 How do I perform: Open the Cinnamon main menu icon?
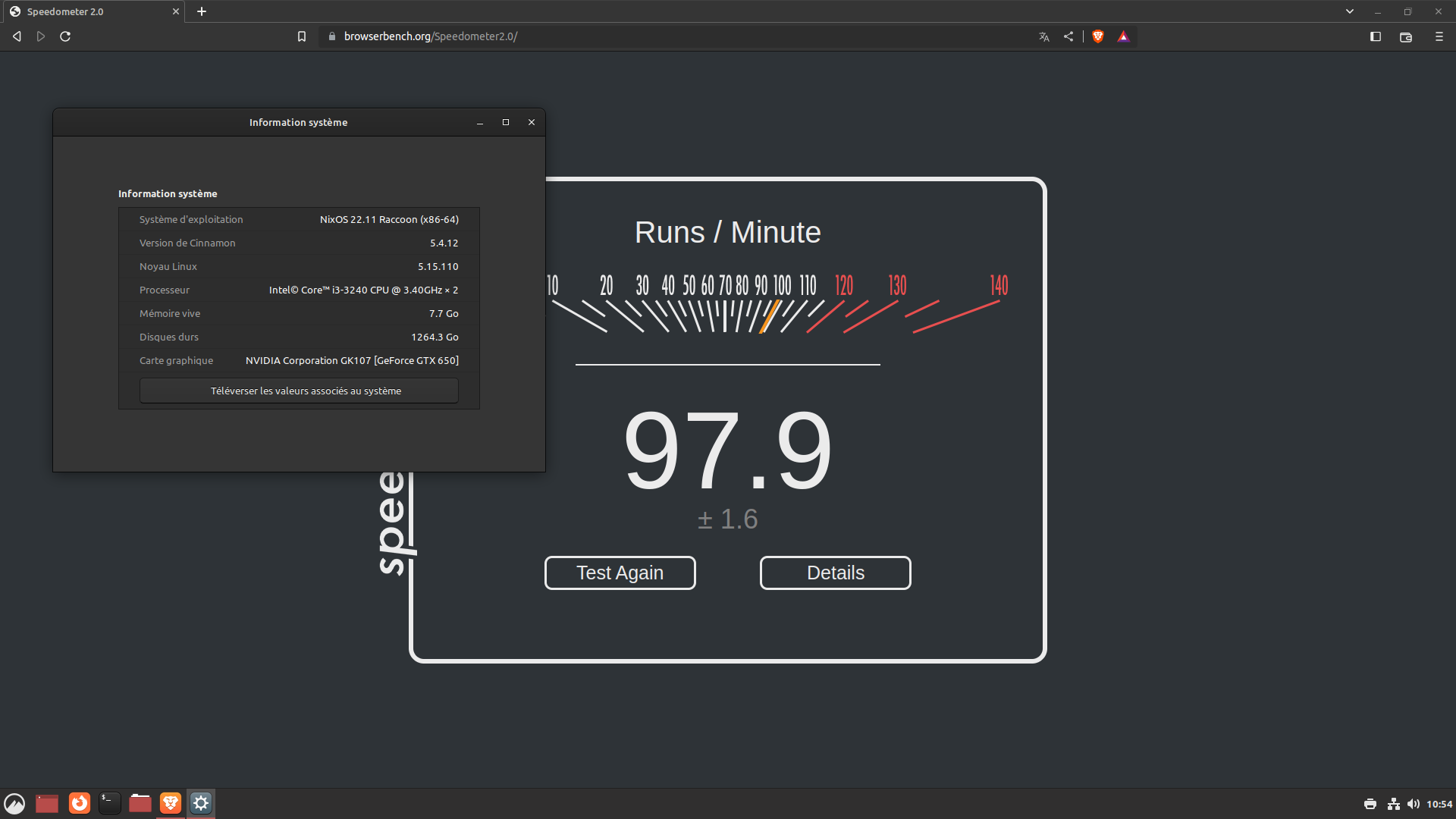(x=14, y=803)
